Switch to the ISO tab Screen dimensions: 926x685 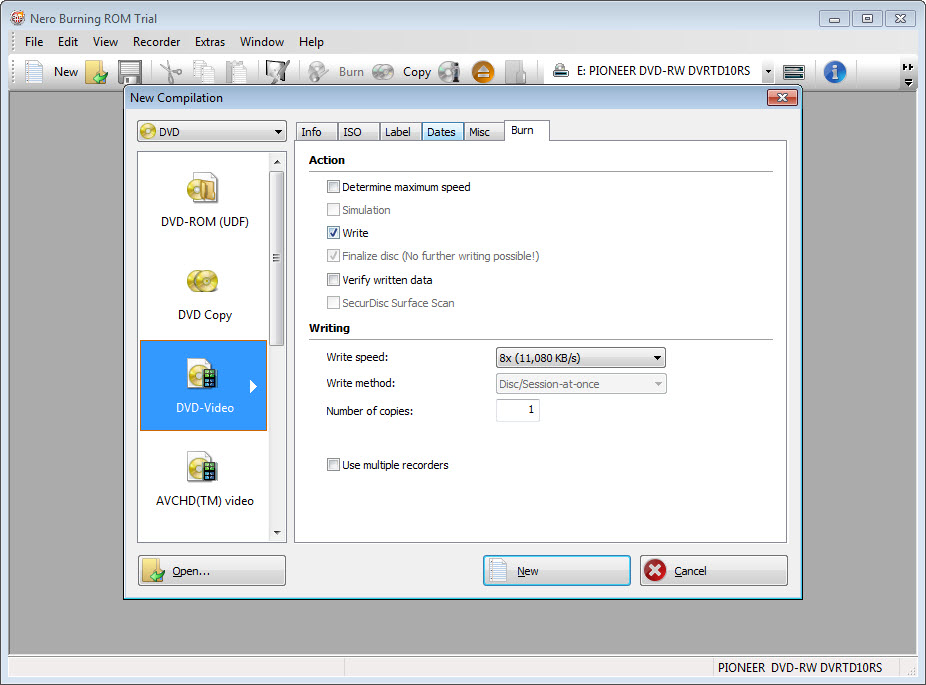click(357, 132)
